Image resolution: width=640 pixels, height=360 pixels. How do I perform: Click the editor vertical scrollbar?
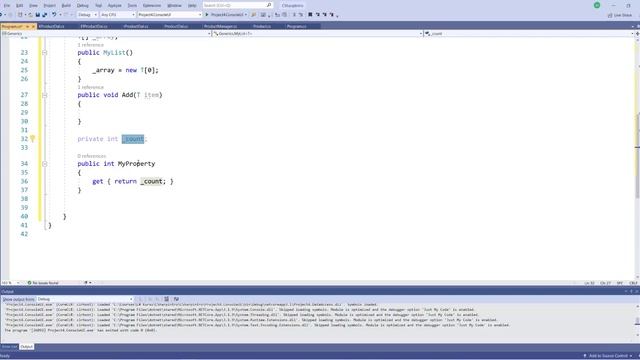[x=638, y=157]
